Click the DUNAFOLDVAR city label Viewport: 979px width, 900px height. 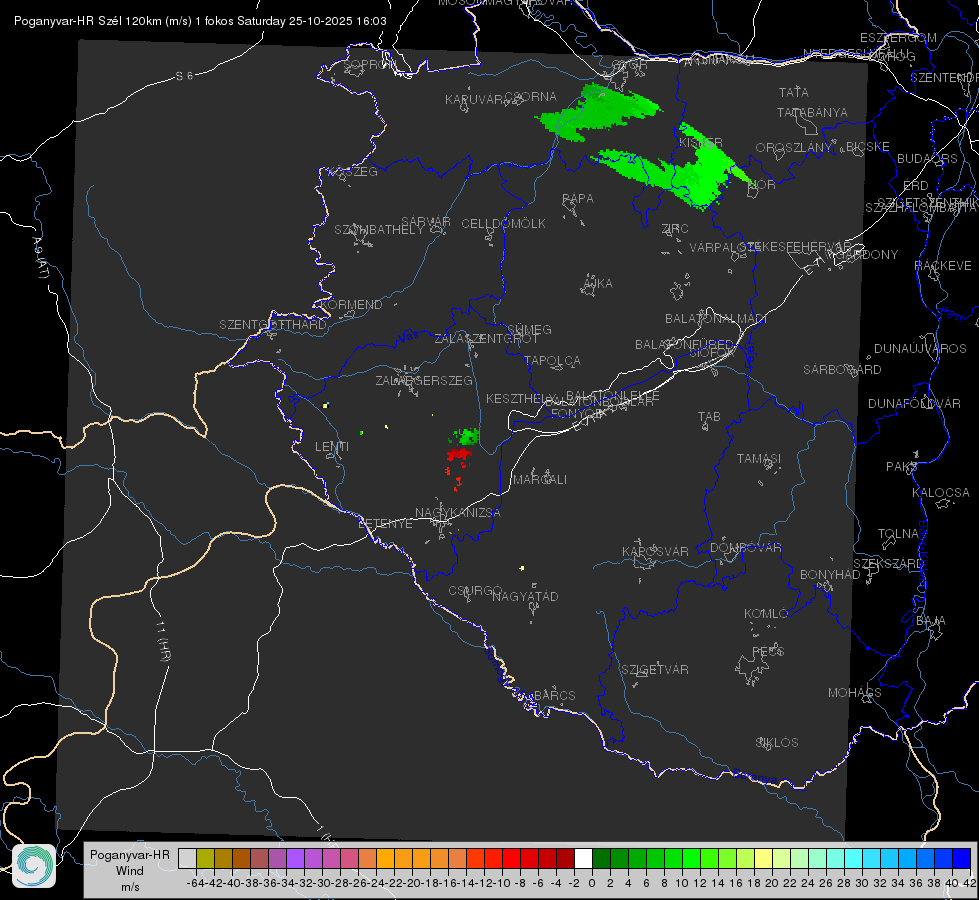tap(914, 404)
